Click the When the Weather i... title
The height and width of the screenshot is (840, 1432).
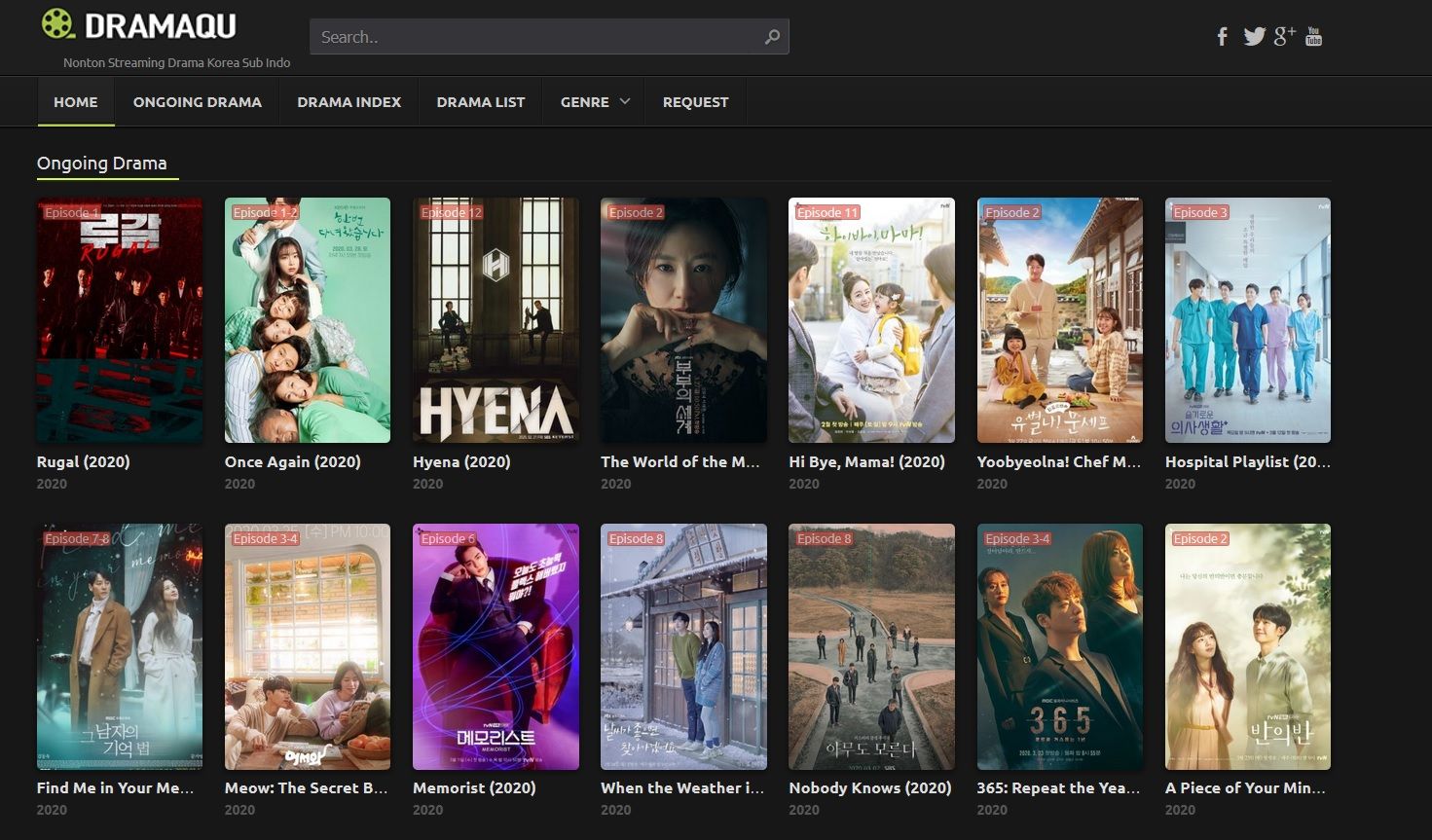coord(682,787)
